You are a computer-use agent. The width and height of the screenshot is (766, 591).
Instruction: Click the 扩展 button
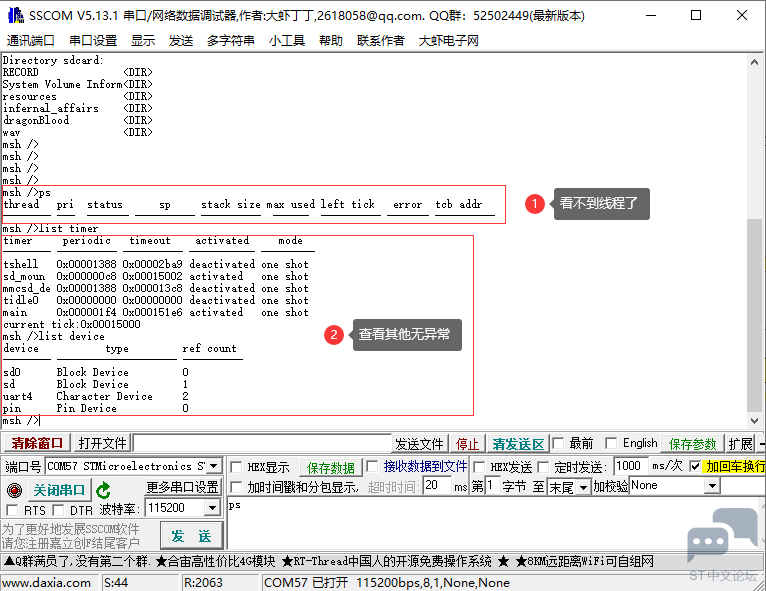[x=740, y=444]
